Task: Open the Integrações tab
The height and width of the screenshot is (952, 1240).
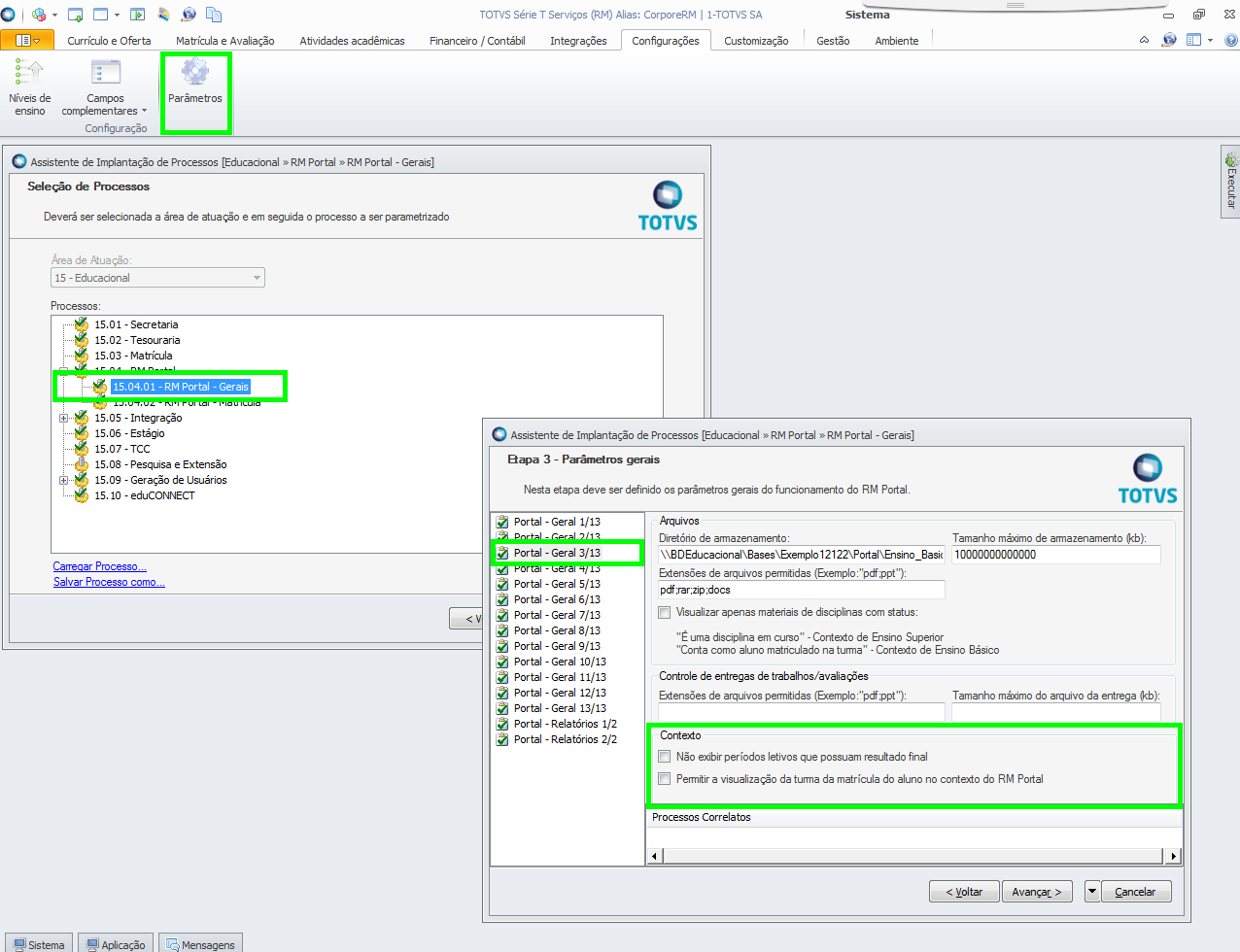Action: click(x=578, y=41)
